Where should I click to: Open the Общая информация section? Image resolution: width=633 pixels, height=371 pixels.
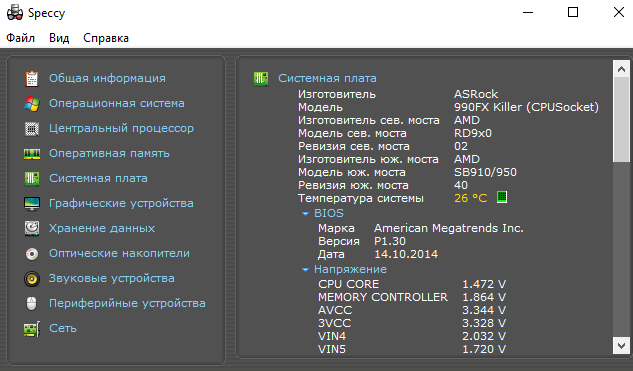tap(107, 78)
